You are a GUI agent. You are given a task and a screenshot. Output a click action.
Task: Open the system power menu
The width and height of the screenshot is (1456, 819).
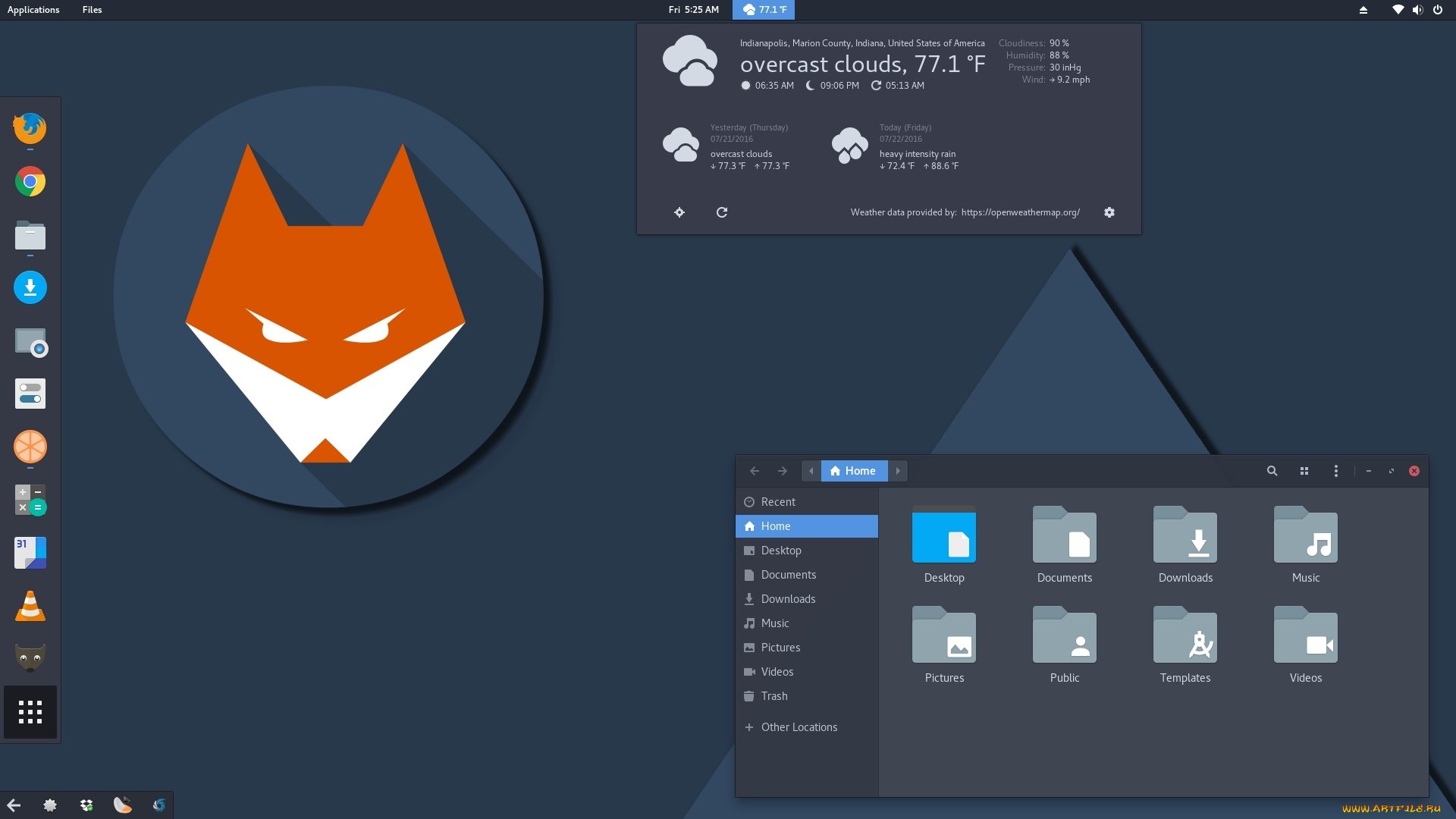tap(1437, 10)
